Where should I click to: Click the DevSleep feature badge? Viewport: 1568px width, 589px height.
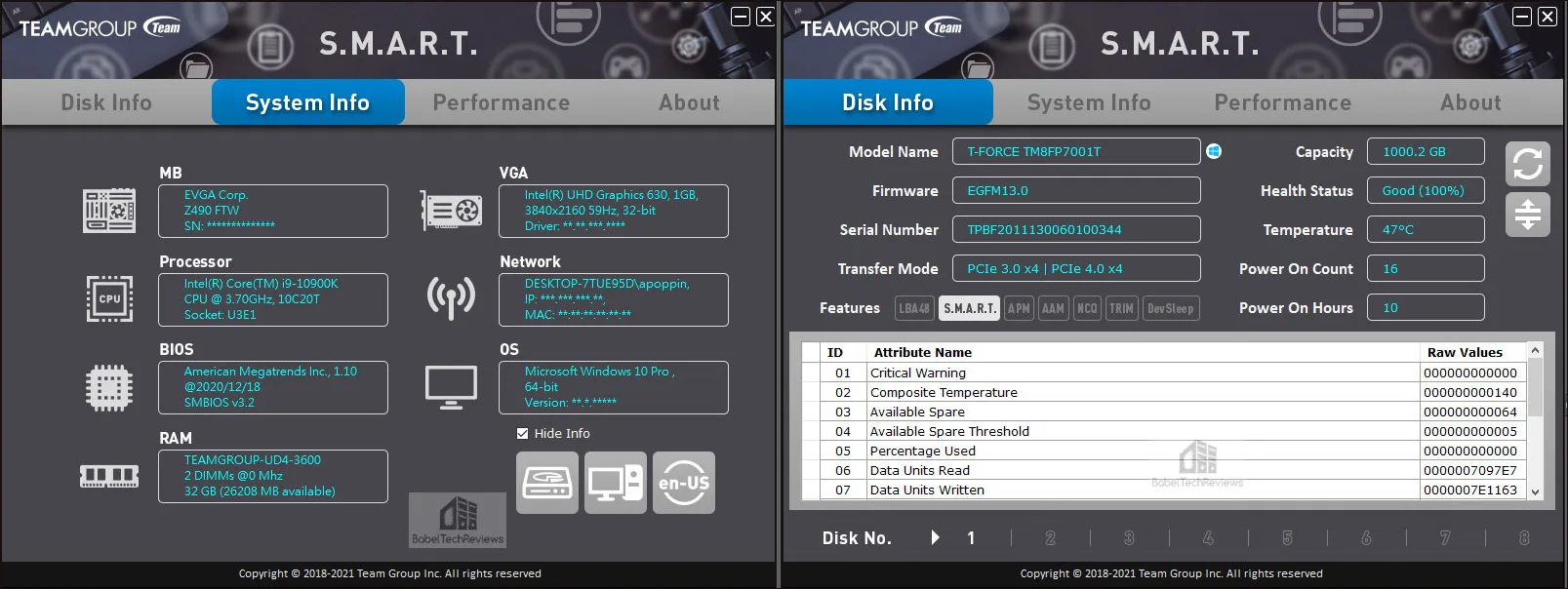1171,308
